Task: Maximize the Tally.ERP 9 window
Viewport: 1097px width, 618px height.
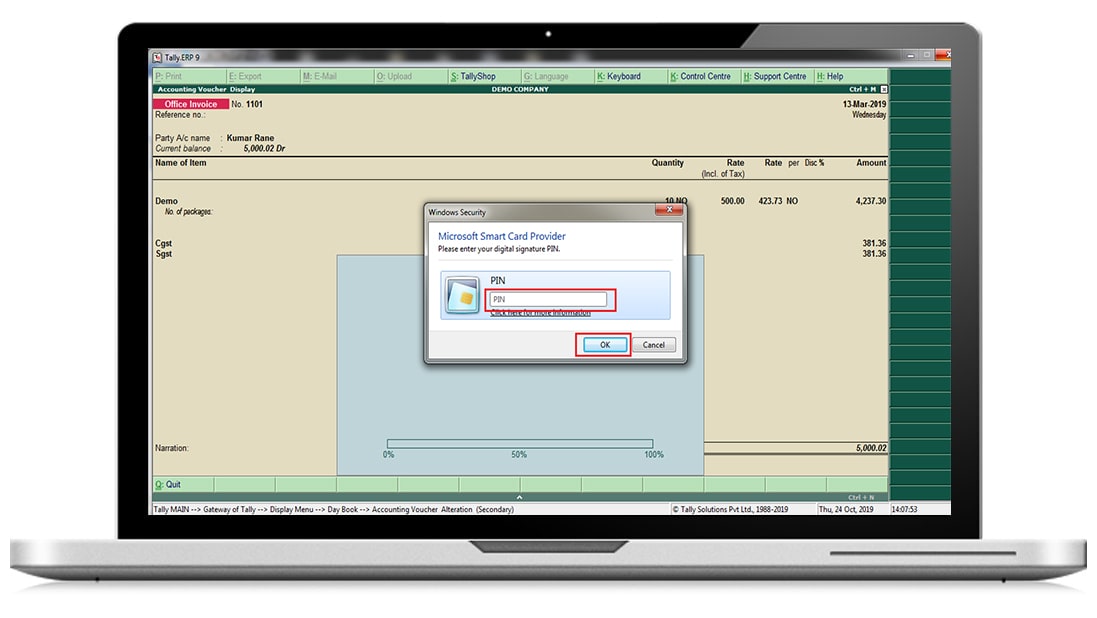Action: click(926, 55)
